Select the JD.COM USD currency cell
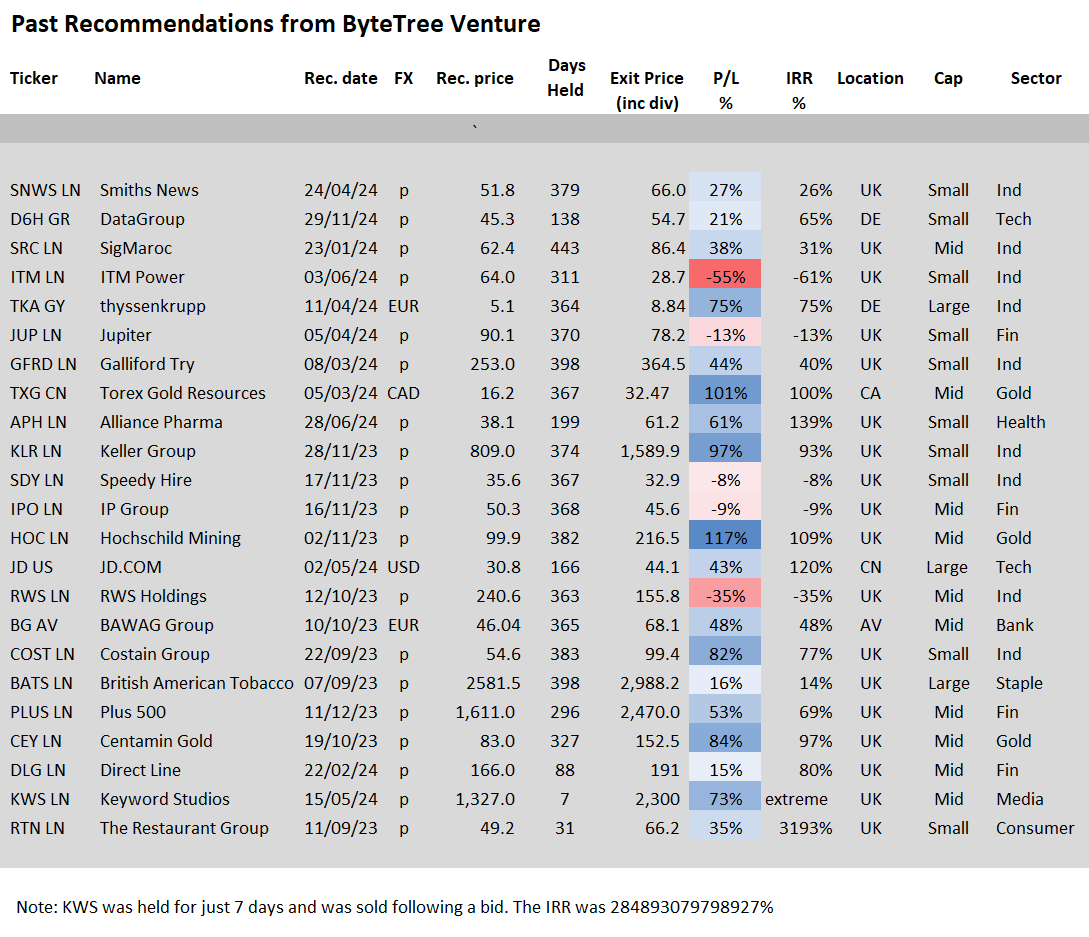Viewport: 1089px width, 937px height. click(x=404, y=567)
